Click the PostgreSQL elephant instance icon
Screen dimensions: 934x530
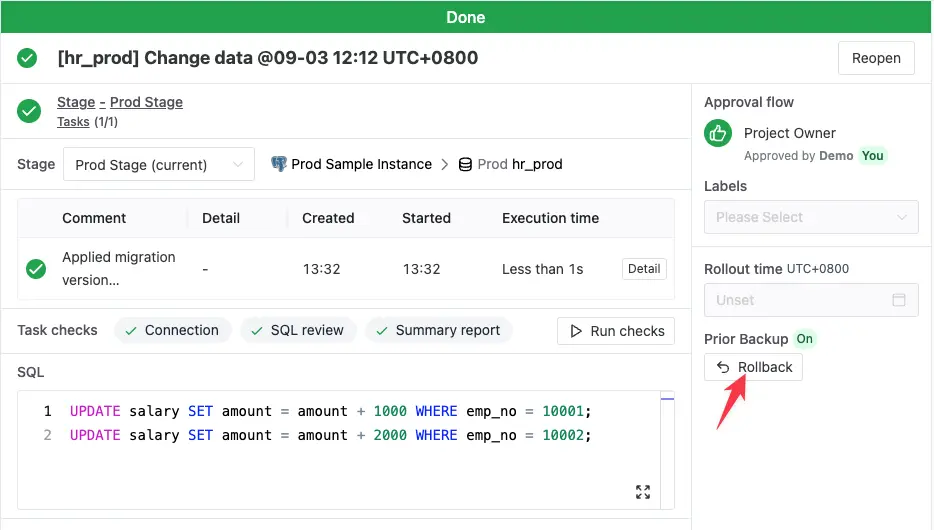(x=279, y=164)
